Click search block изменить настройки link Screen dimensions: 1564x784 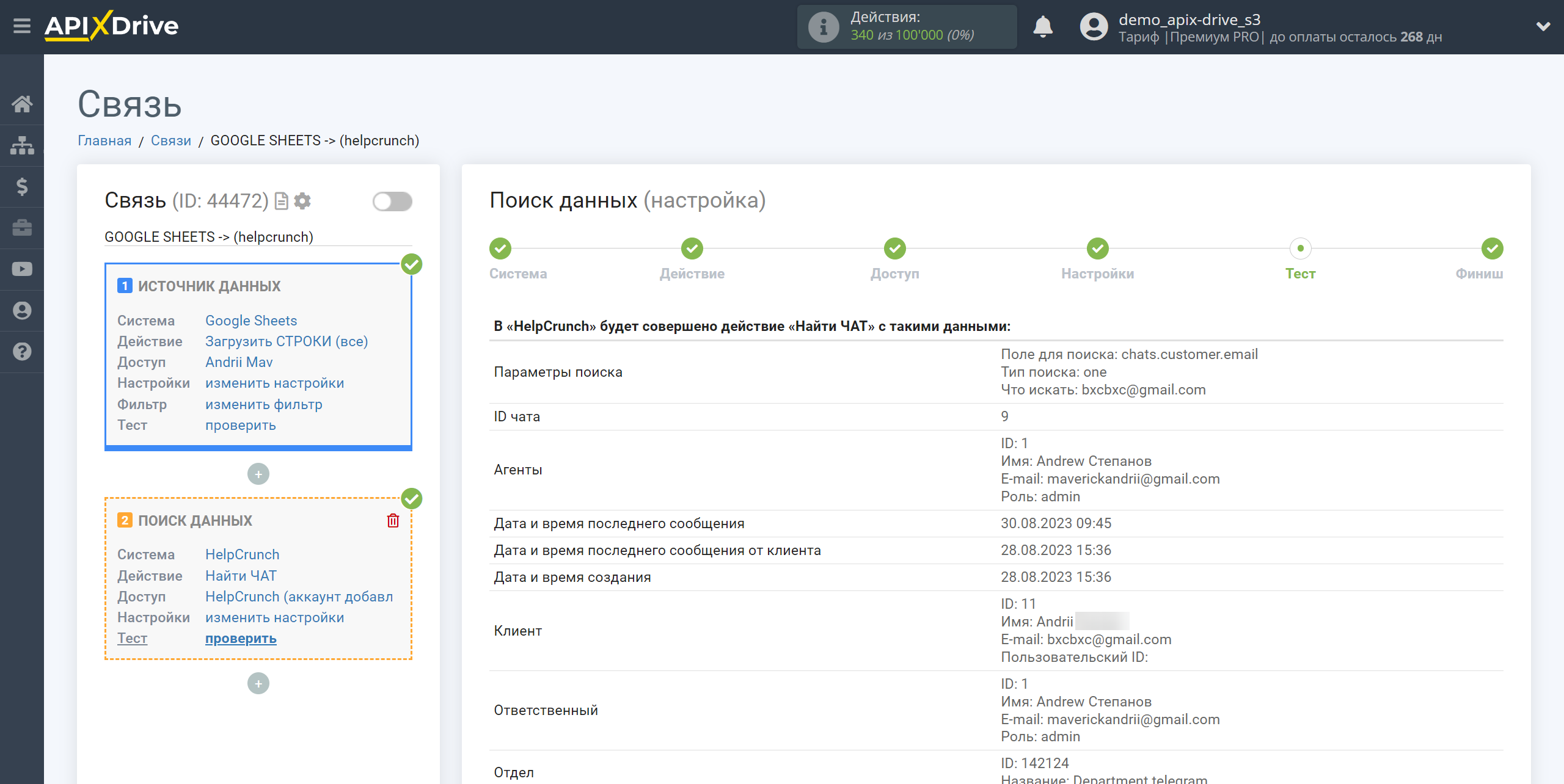click(x=275, y=617)
